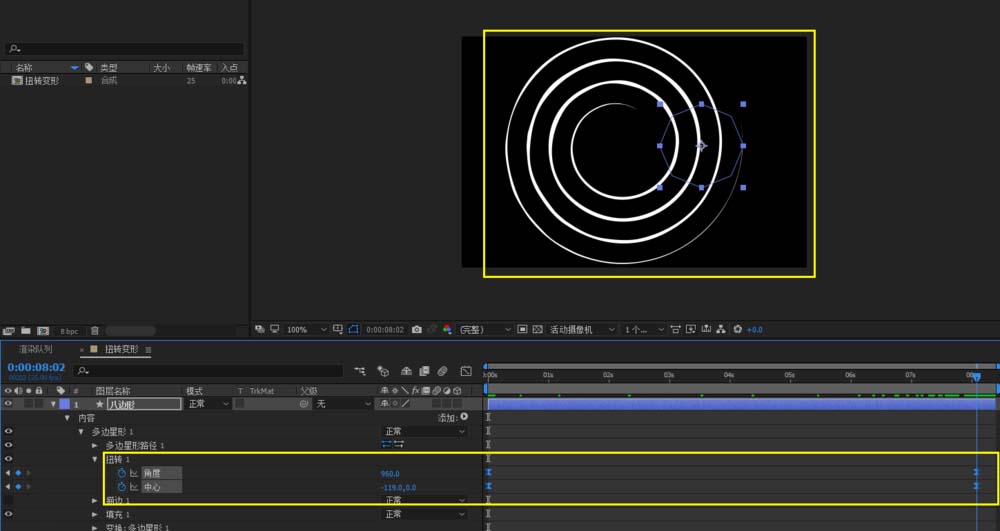Viewport: 1000px width, 531px height.
Task: Toggle visibility of 八边形 layer
Action: (x=9, y=404)
